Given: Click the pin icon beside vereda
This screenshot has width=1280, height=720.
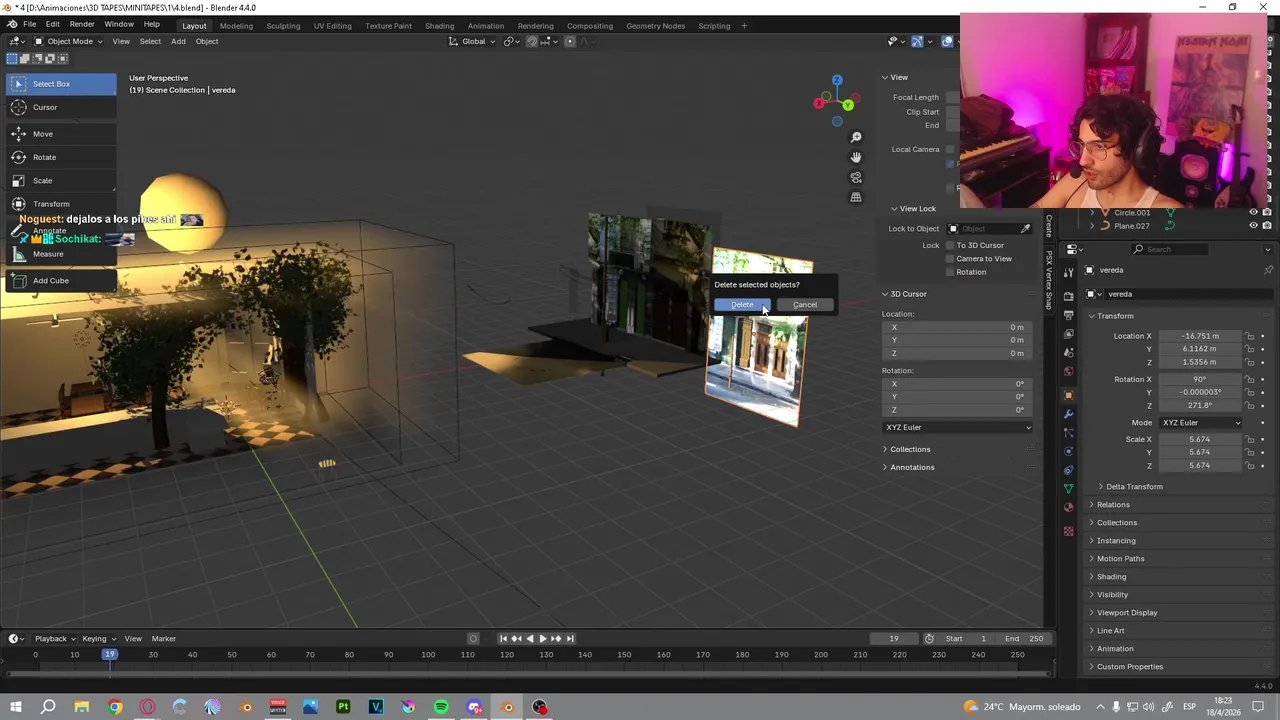Looking at the screenshot, I should 1268,270.
